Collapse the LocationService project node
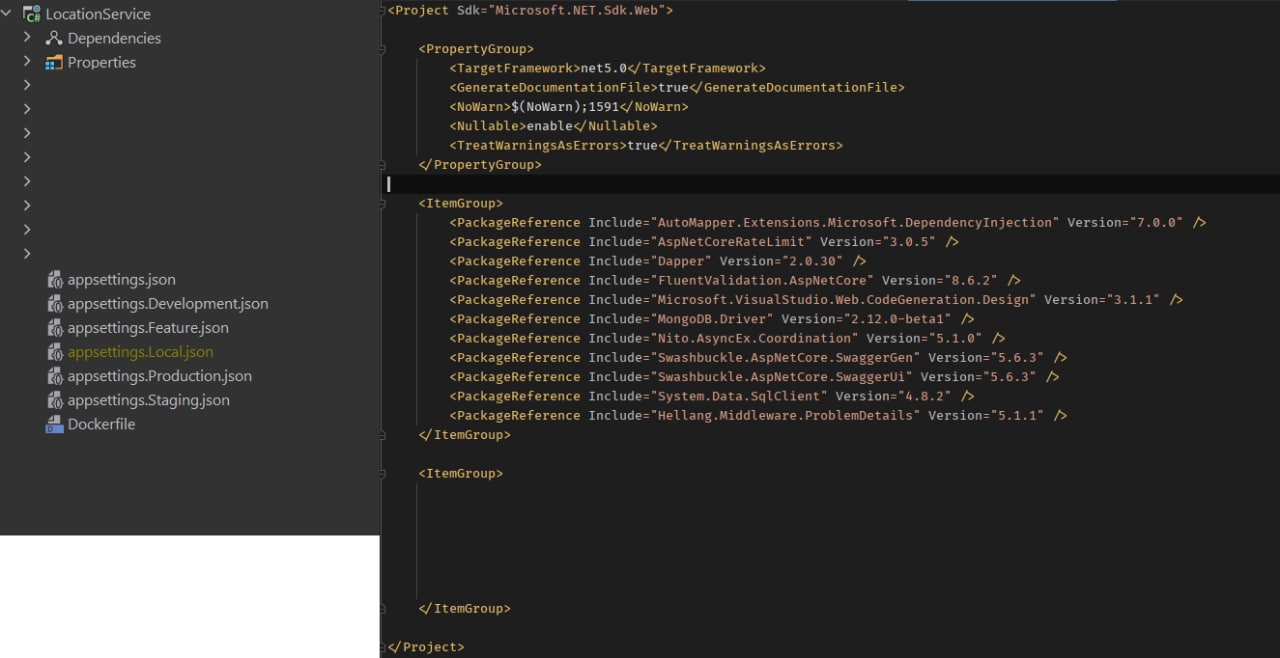This screenshot has width=1280, height=658. [7, 14]
